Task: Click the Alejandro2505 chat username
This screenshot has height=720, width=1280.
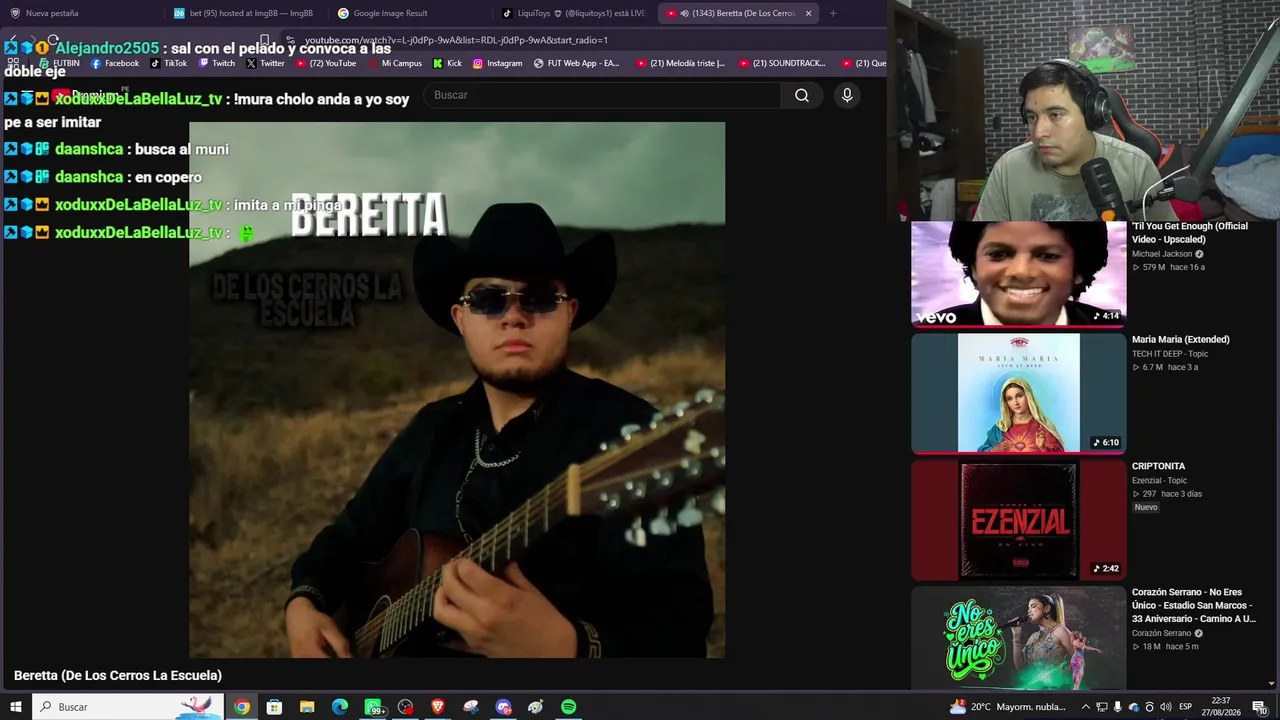Action: [107, 48]
